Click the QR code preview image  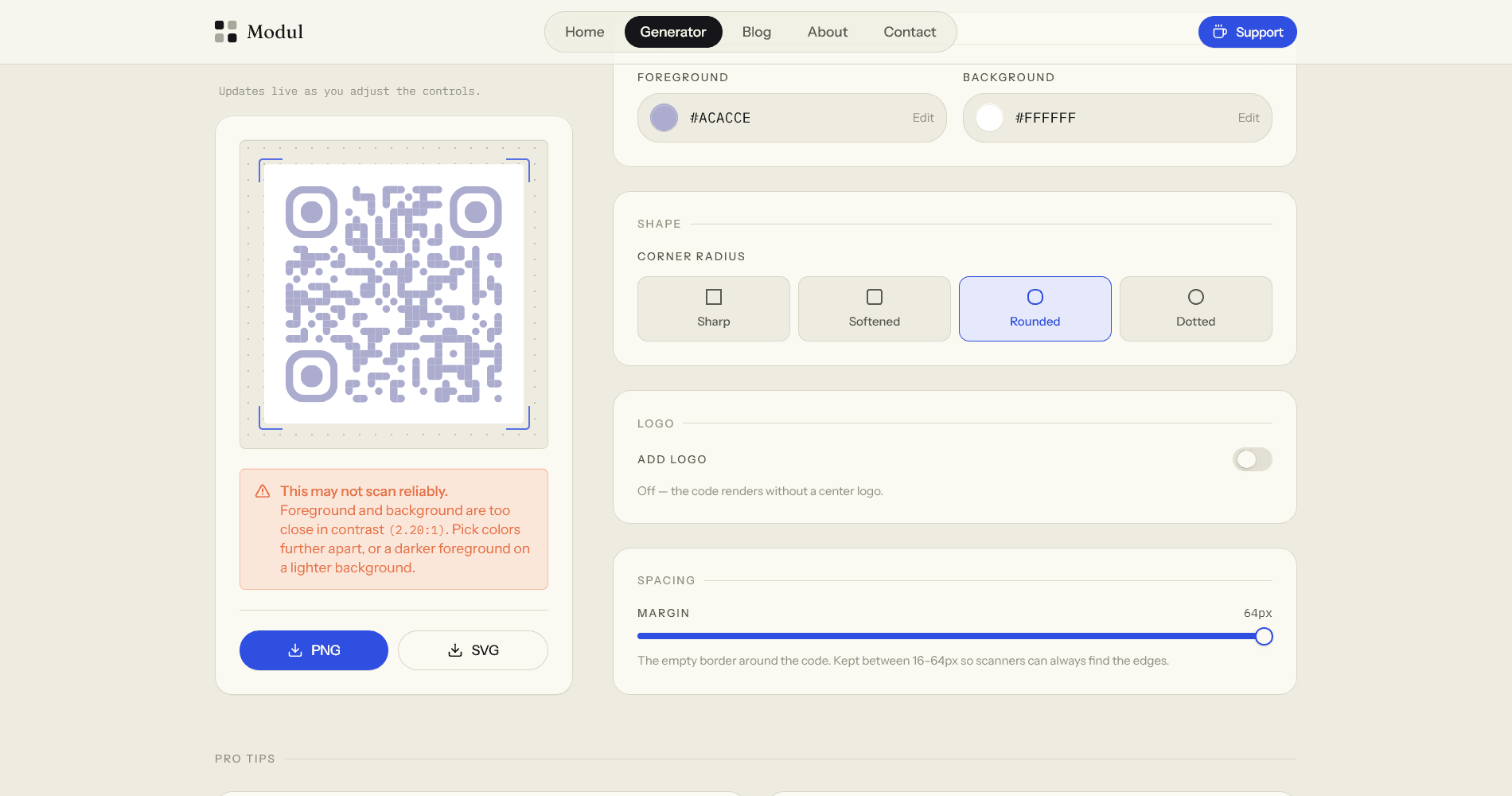pos(394,294)
